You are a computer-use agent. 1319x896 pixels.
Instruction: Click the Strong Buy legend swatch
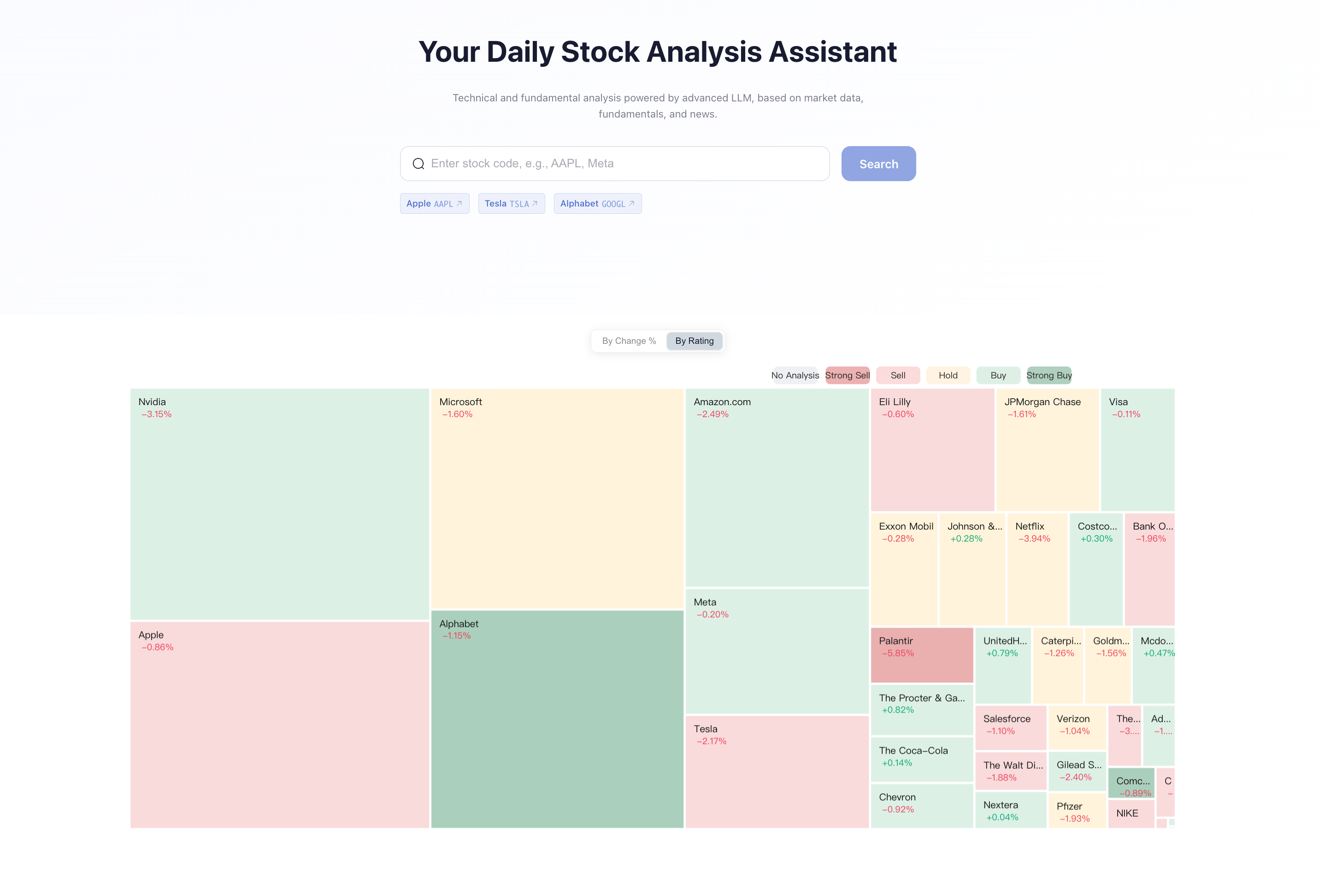[1049, 376]
